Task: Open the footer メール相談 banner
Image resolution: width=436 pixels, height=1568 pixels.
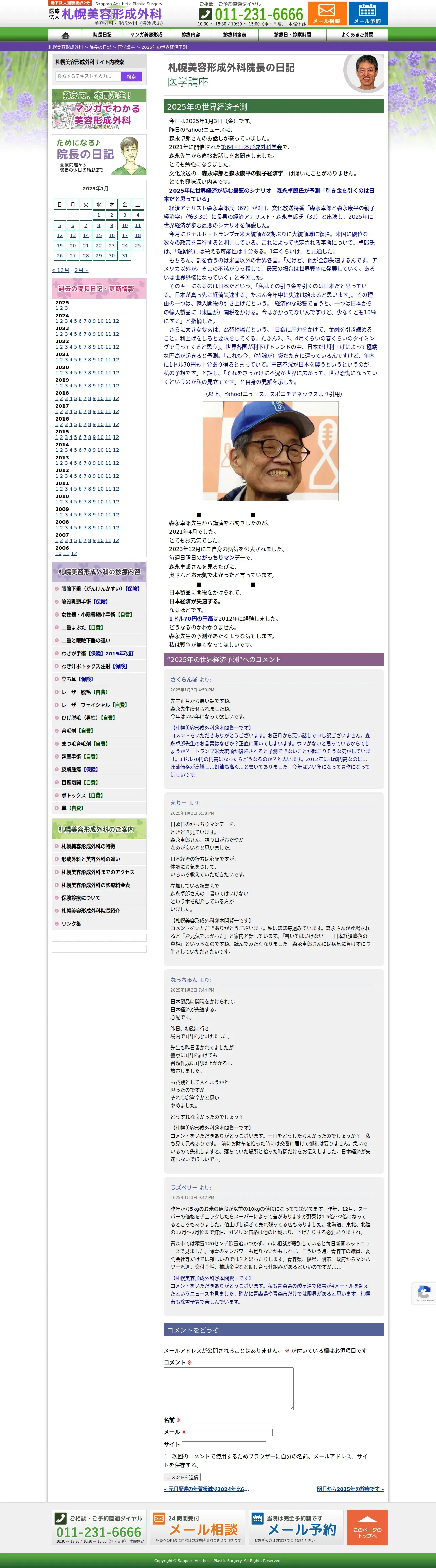Action: (x=198, y=1527)
